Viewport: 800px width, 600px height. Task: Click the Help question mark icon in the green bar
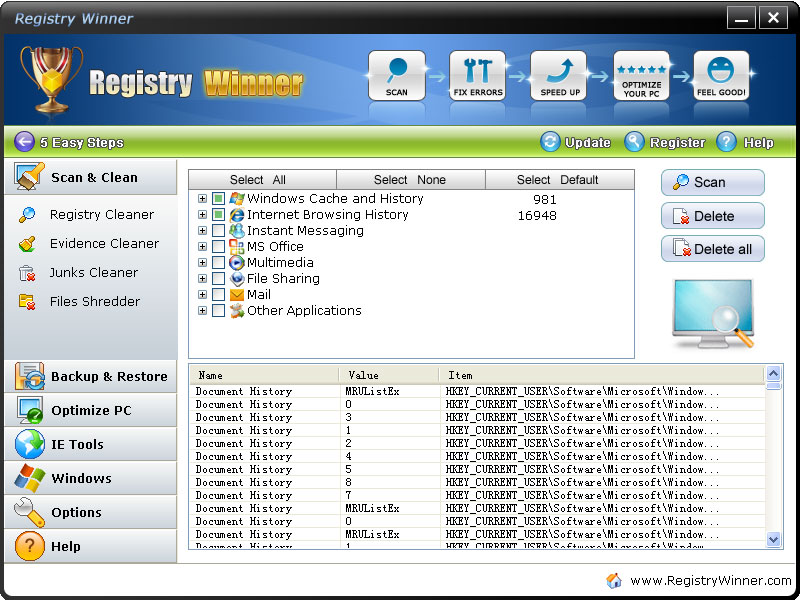pos(726,142)
